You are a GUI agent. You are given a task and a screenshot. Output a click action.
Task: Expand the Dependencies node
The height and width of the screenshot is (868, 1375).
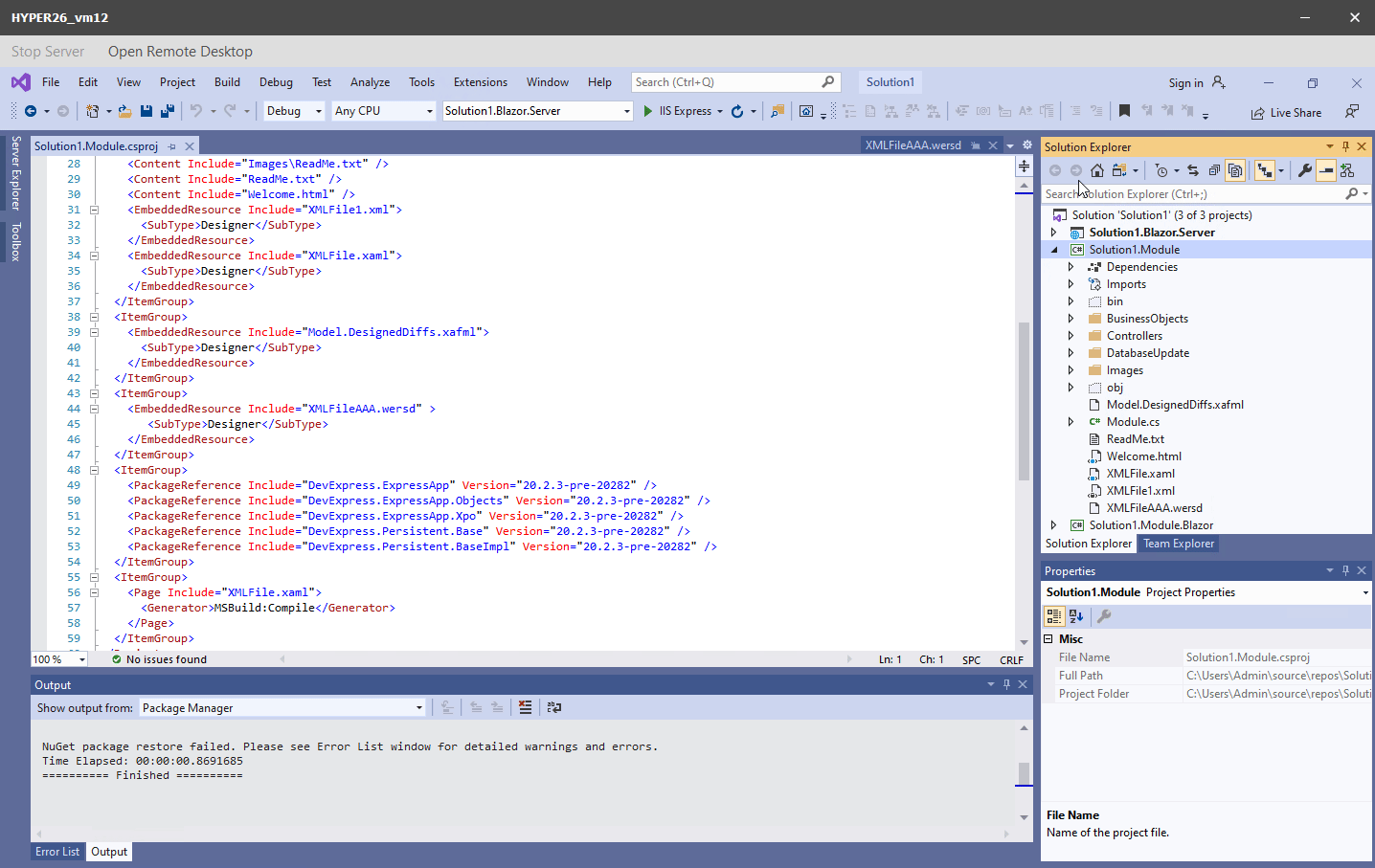point(1071,266)
